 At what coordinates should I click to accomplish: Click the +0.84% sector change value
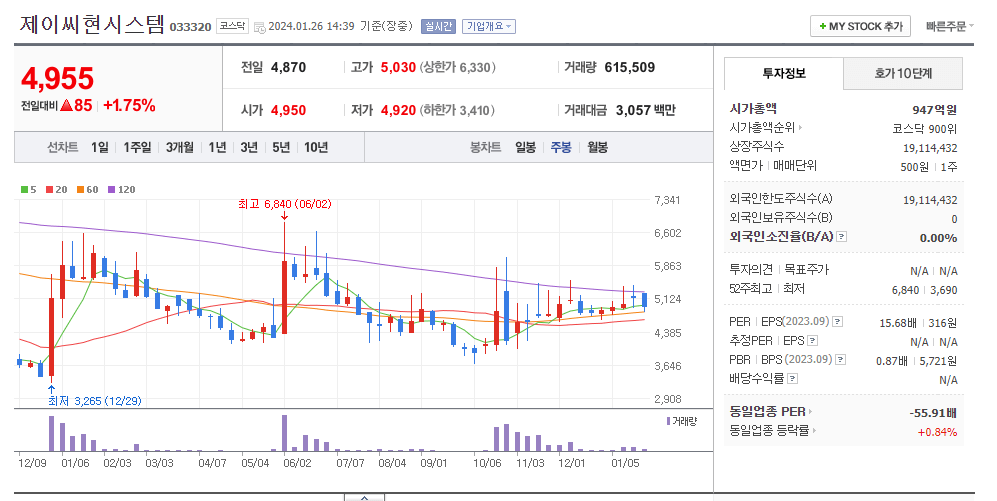click(x=937, y=432)
